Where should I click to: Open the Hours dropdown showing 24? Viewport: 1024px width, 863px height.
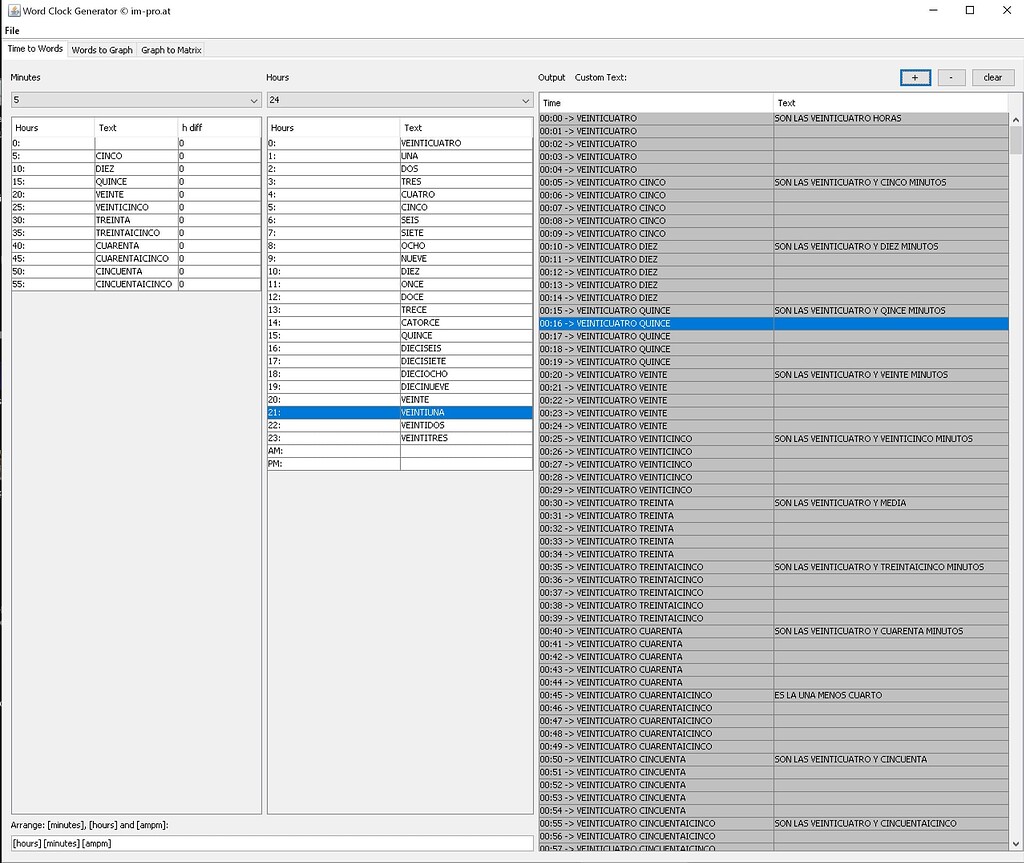399,100
